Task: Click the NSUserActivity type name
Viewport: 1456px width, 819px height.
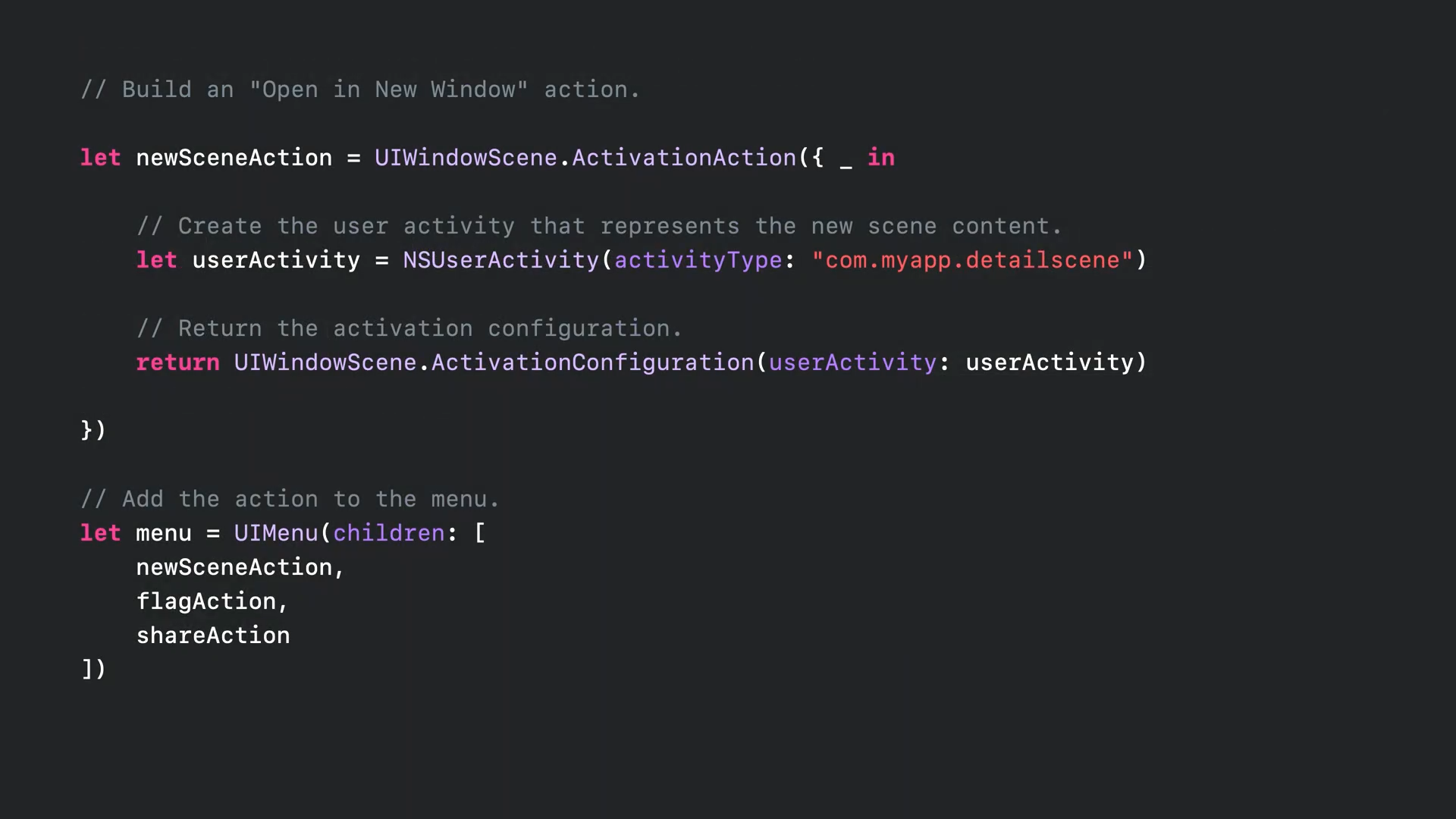Action: click(500, 260)
